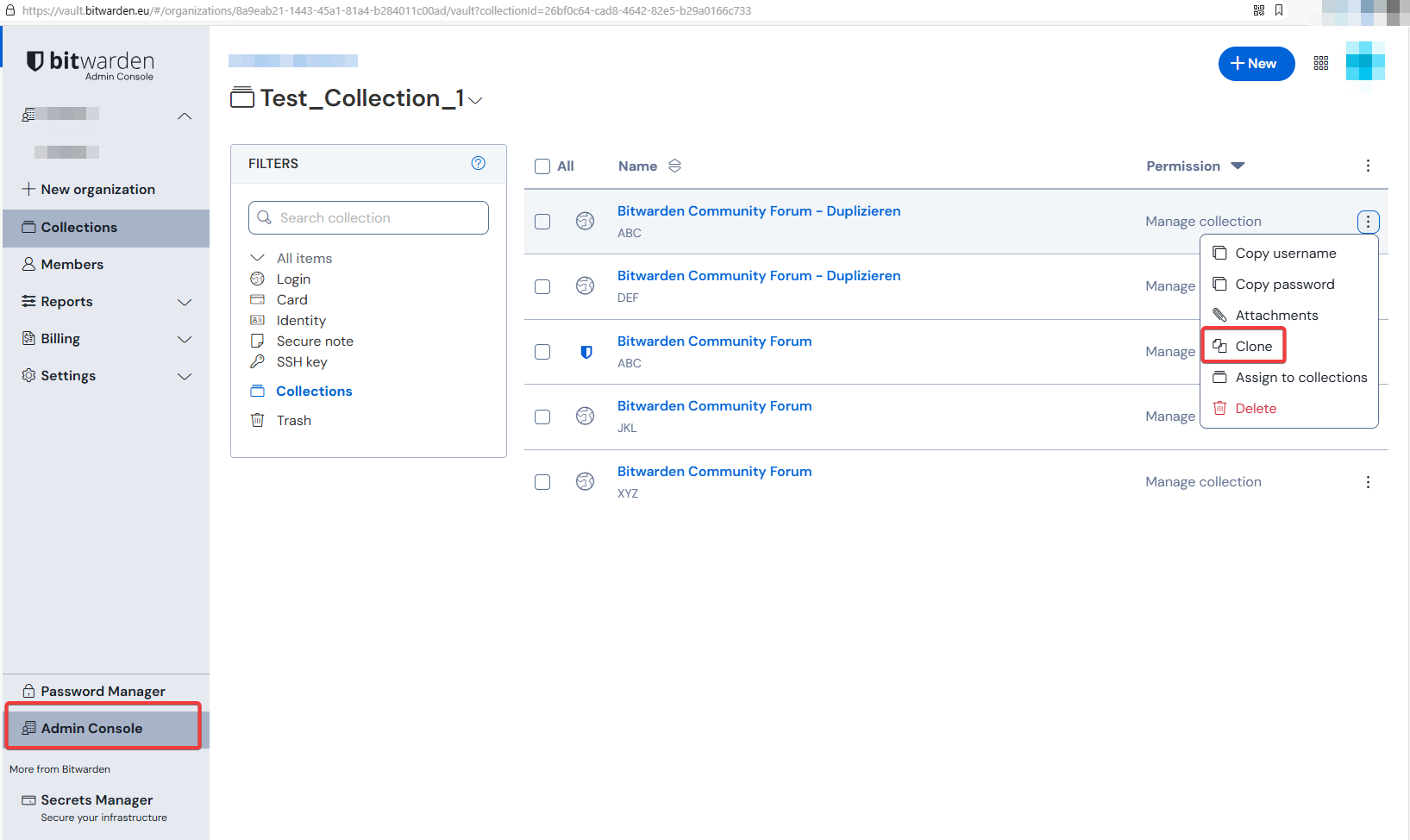Click in the Search collection field
1410x840 pixels.
[368, 217]
